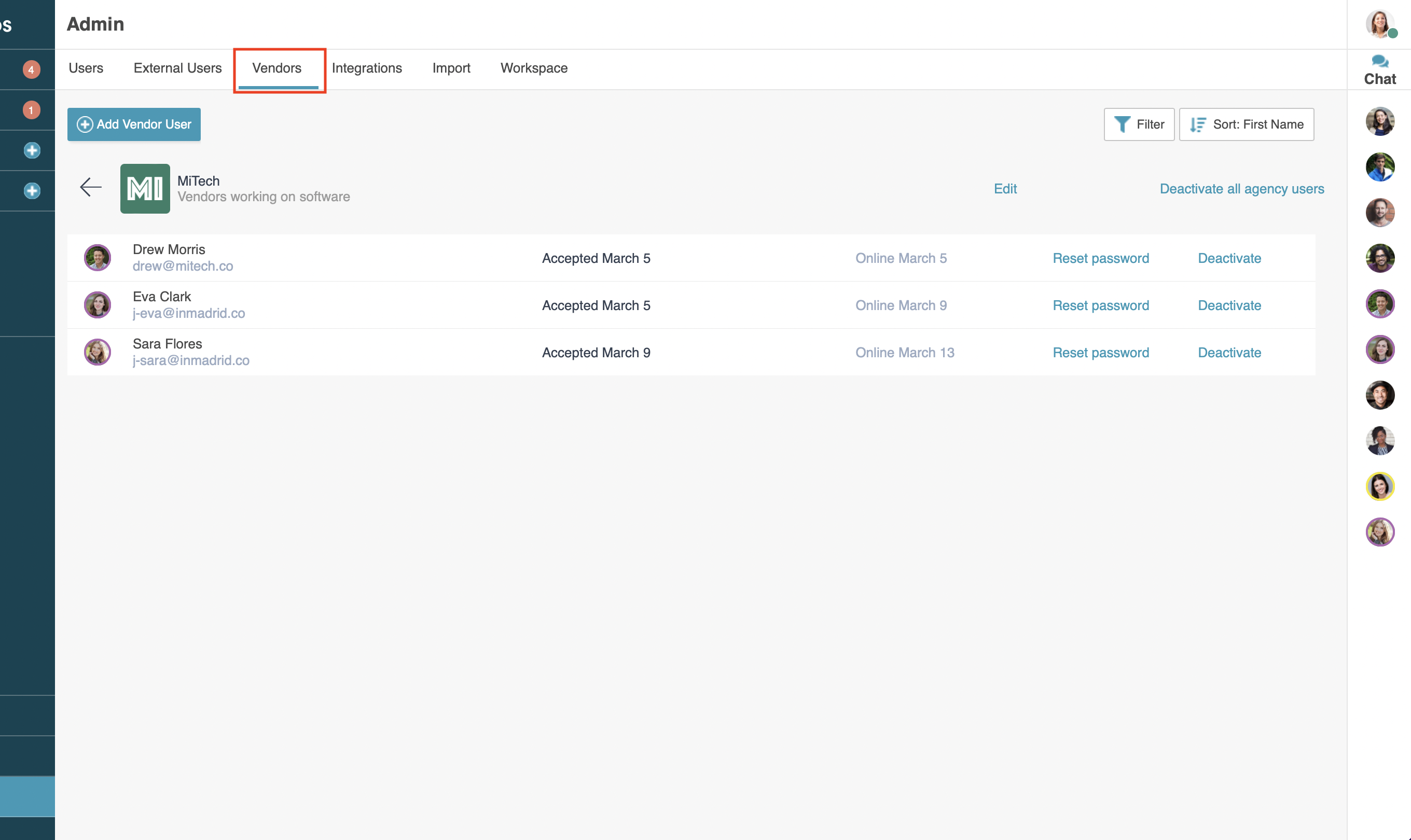Click the plus icon inside Add Vendor User

[85, 124]
